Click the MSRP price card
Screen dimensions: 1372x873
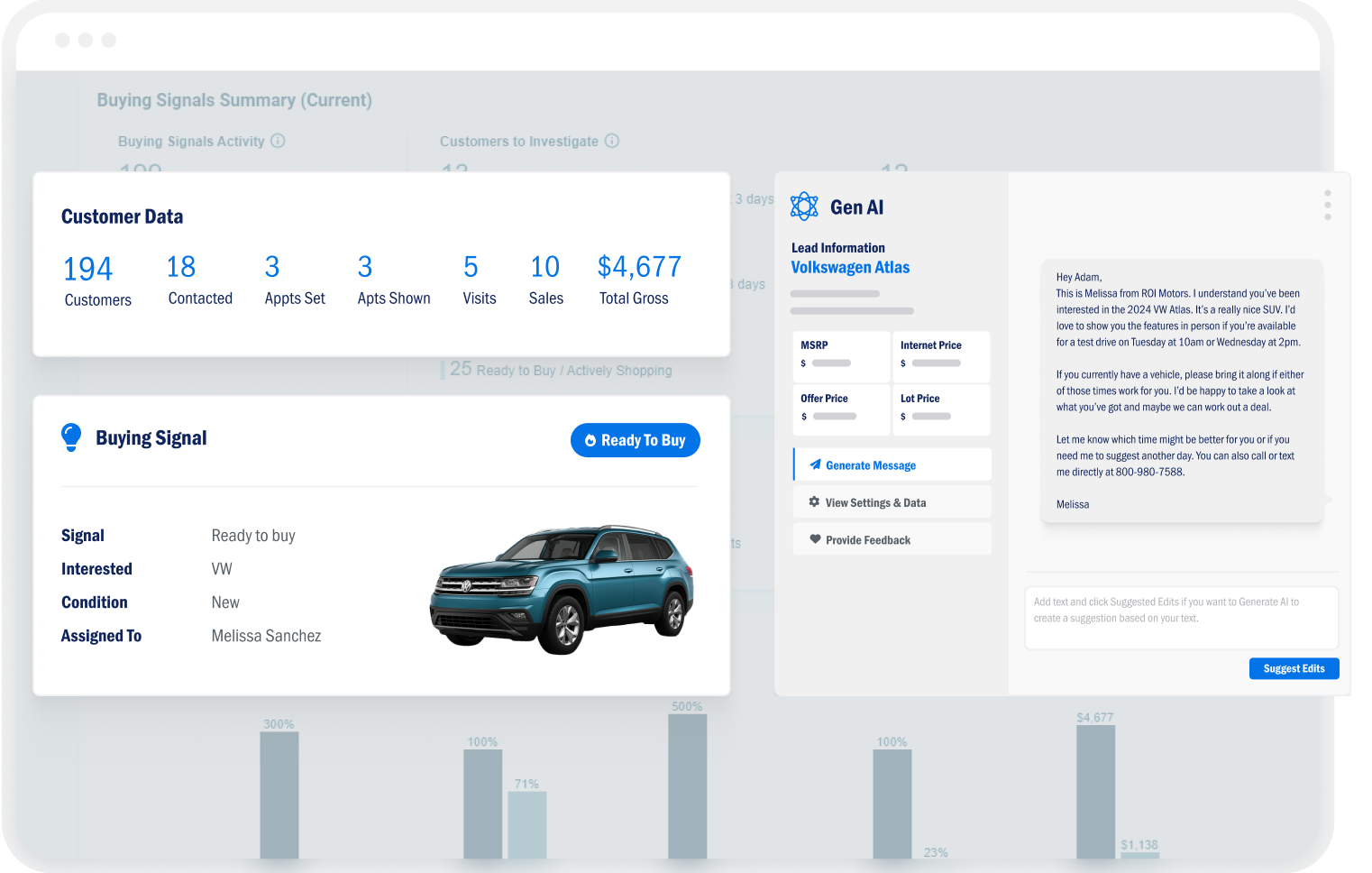tap(841, 356)
